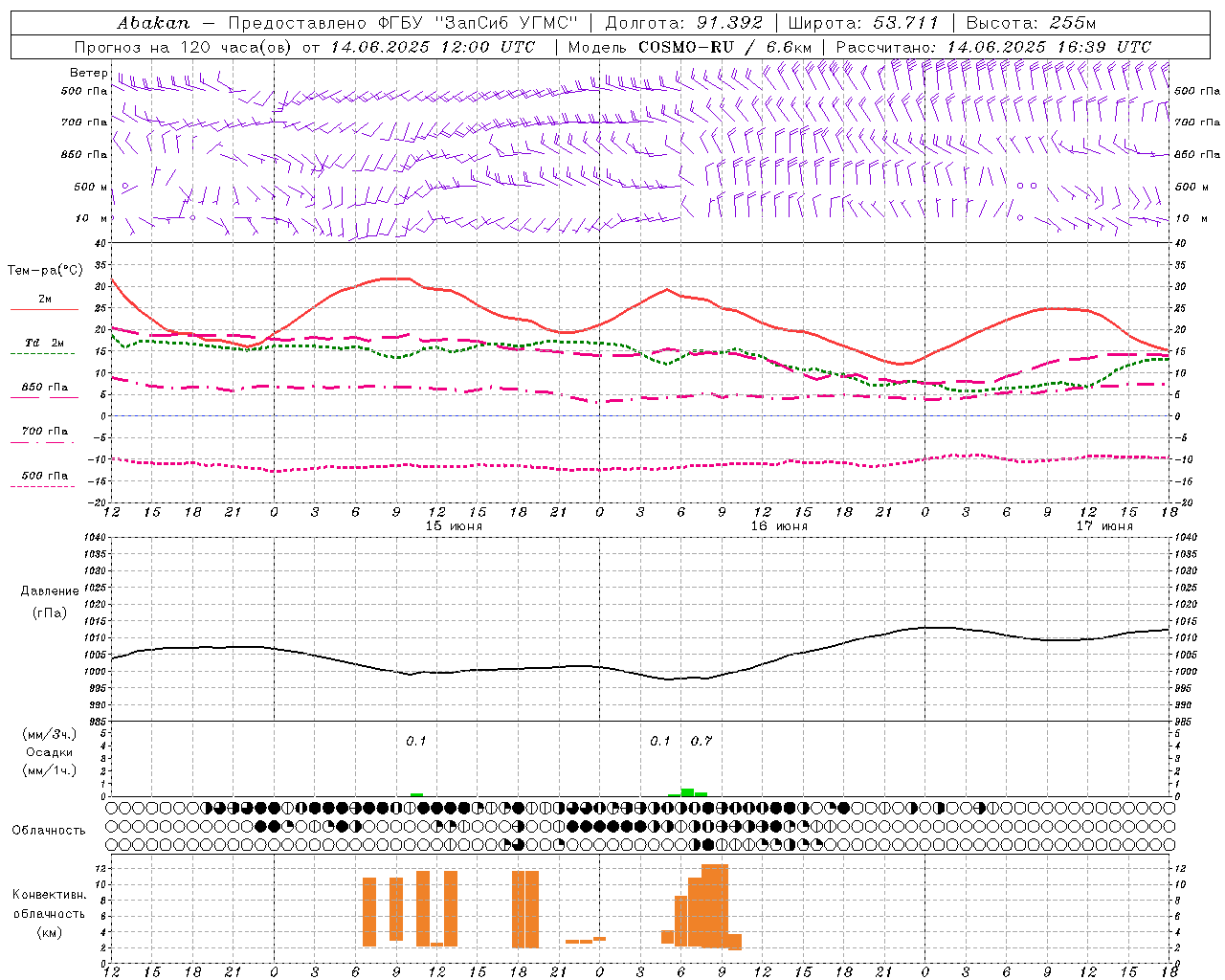Click the computed time 14.06.2025 16:39 UTC

[1049, 47]
